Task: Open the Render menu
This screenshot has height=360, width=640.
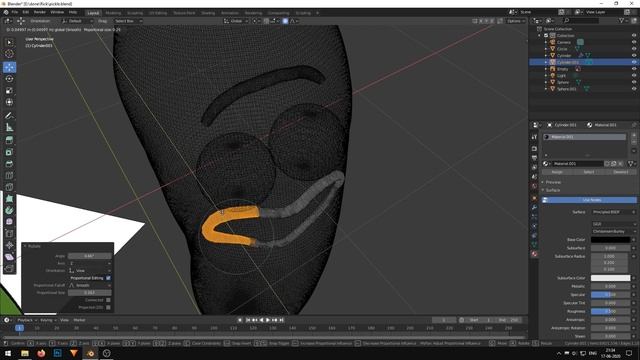Action: pyautogui.click(x=40, y=12)
